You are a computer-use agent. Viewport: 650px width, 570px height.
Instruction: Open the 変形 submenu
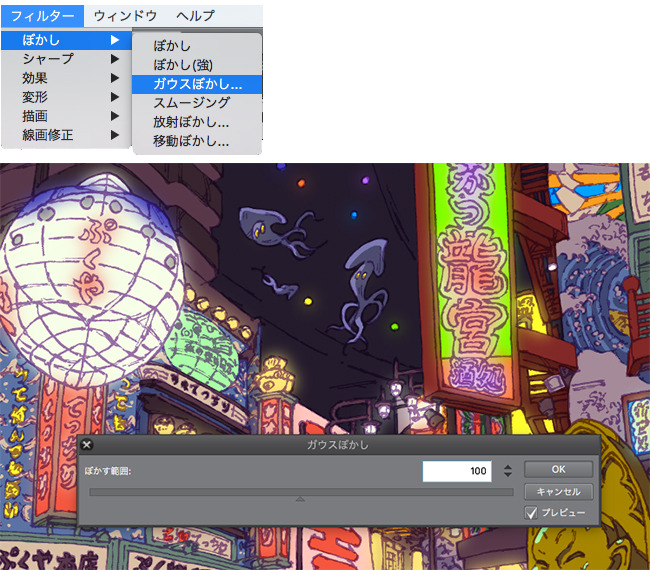tap(66, 97)
